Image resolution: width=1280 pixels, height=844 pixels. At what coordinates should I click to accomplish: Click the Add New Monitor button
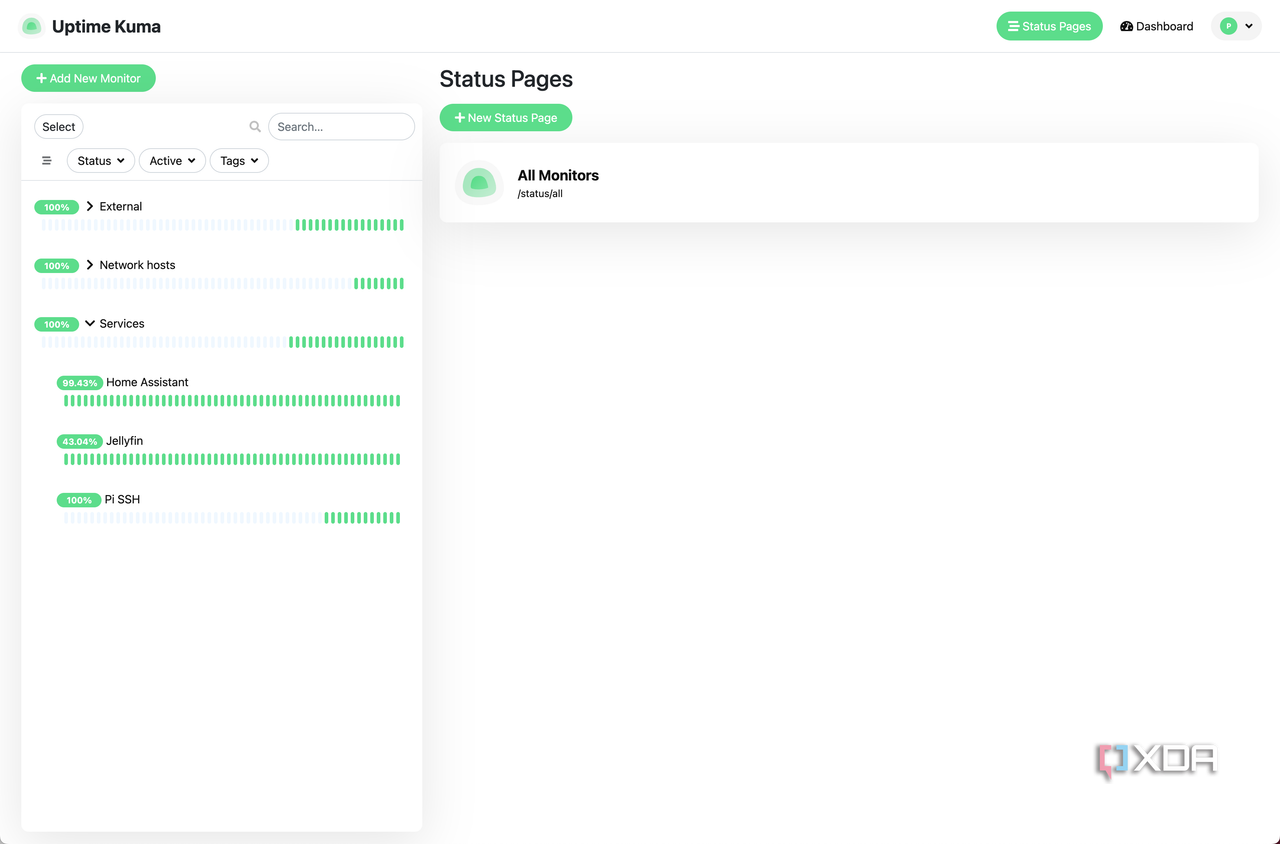click(88, 78)
